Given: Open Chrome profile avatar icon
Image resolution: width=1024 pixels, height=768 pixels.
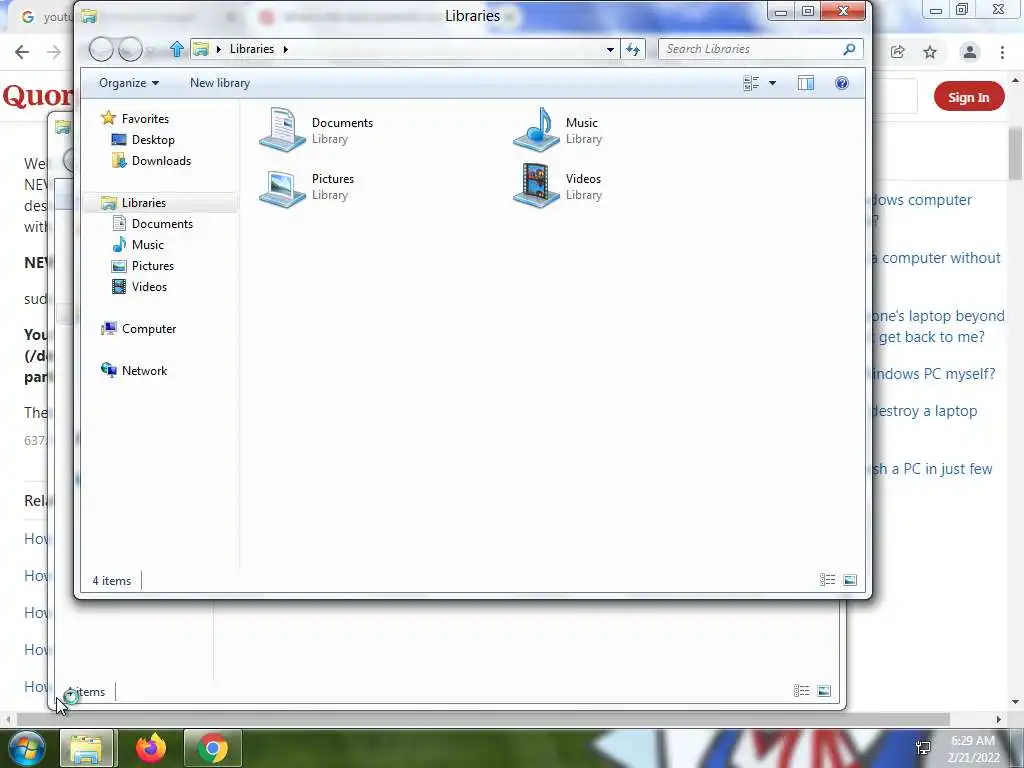Looking at the screenshot, I should pos(970,52).
